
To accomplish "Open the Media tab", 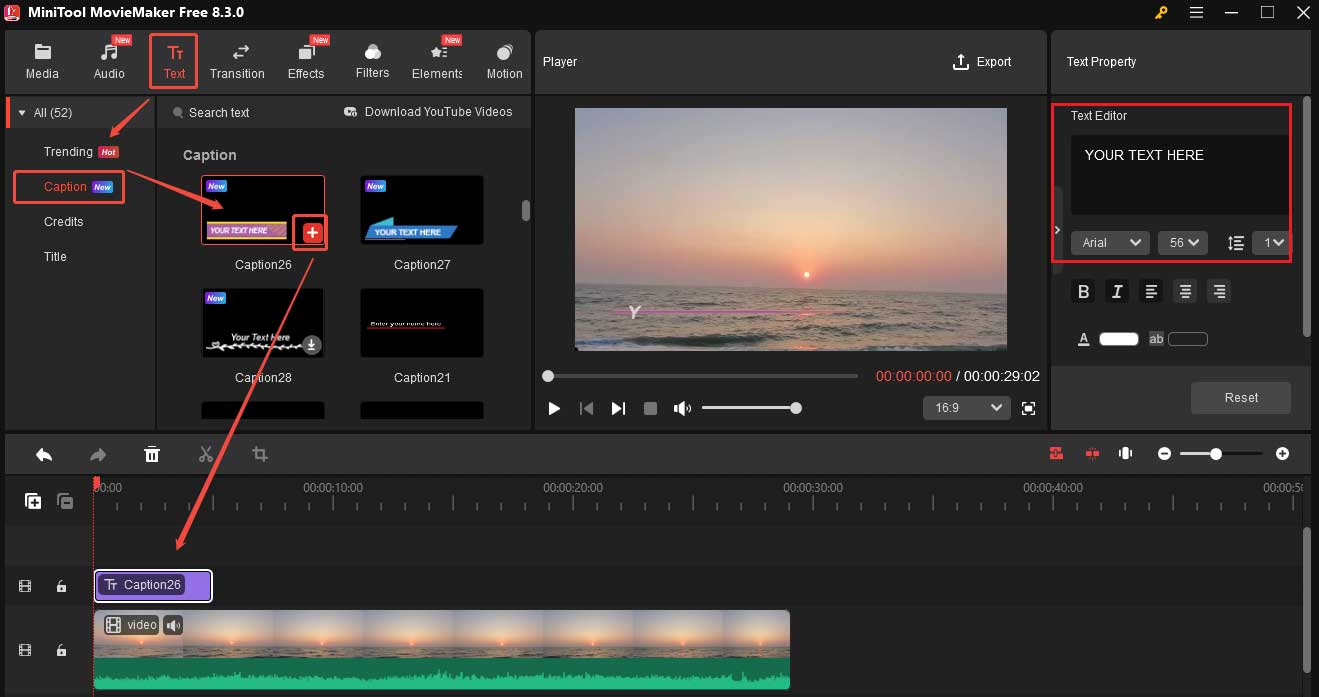I will 42,61.
